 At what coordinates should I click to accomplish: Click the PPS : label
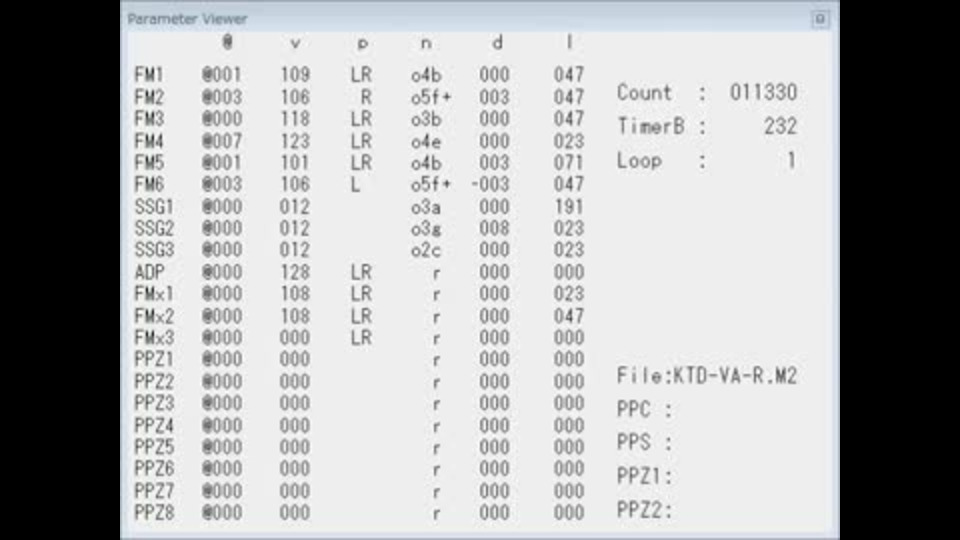point(645,442)
